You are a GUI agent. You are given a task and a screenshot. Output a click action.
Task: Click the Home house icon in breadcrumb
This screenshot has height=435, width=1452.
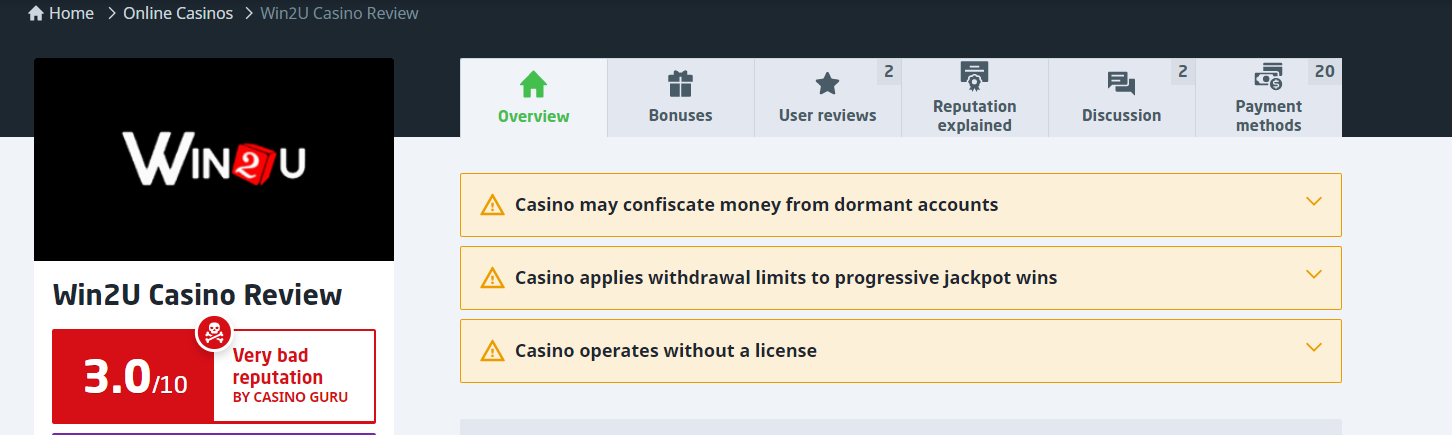point(37,14)
